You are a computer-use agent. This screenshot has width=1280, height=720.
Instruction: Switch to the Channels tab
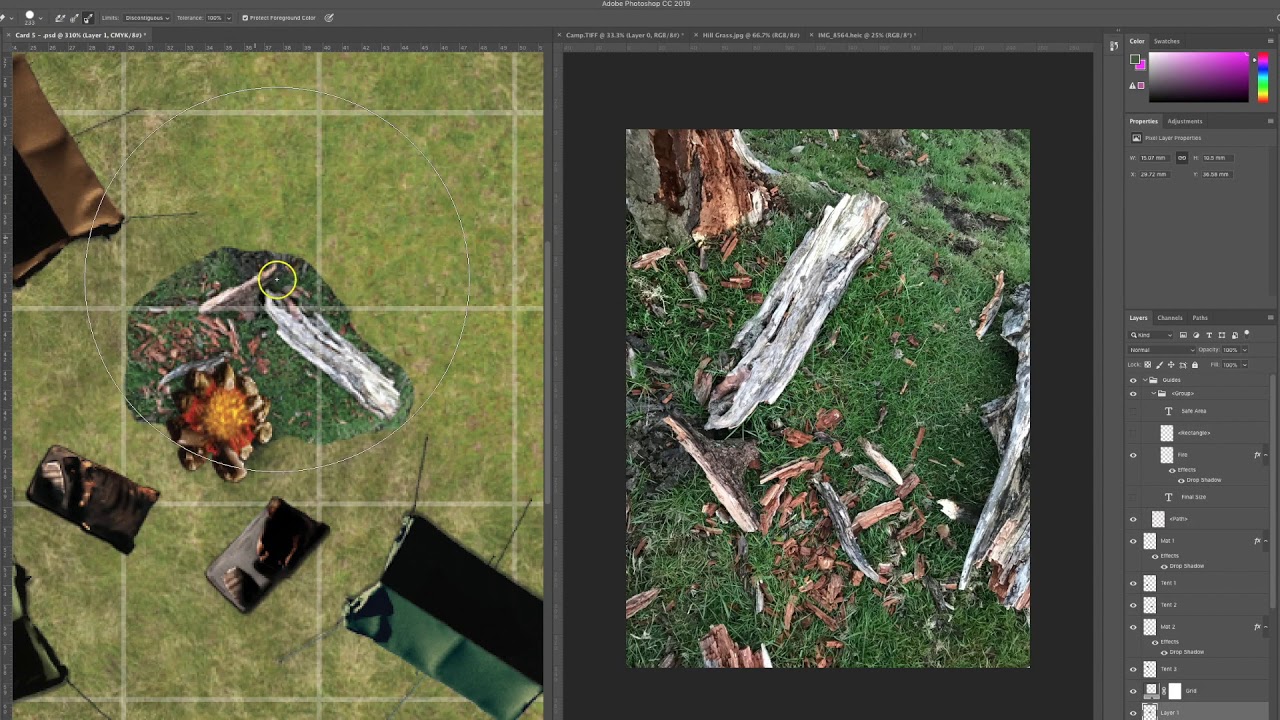coord(1170,318)
